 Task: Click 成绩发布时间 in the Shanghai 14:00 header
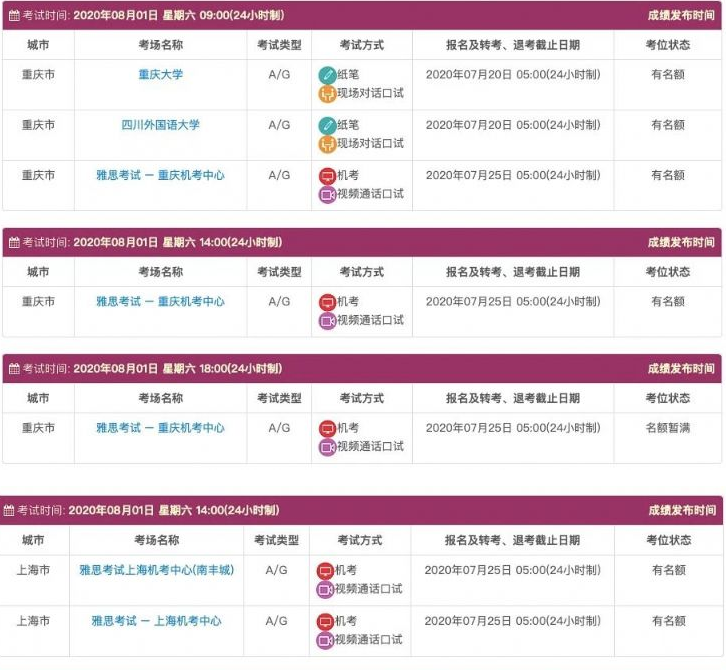pyautogui.click(x=682, y=510)
